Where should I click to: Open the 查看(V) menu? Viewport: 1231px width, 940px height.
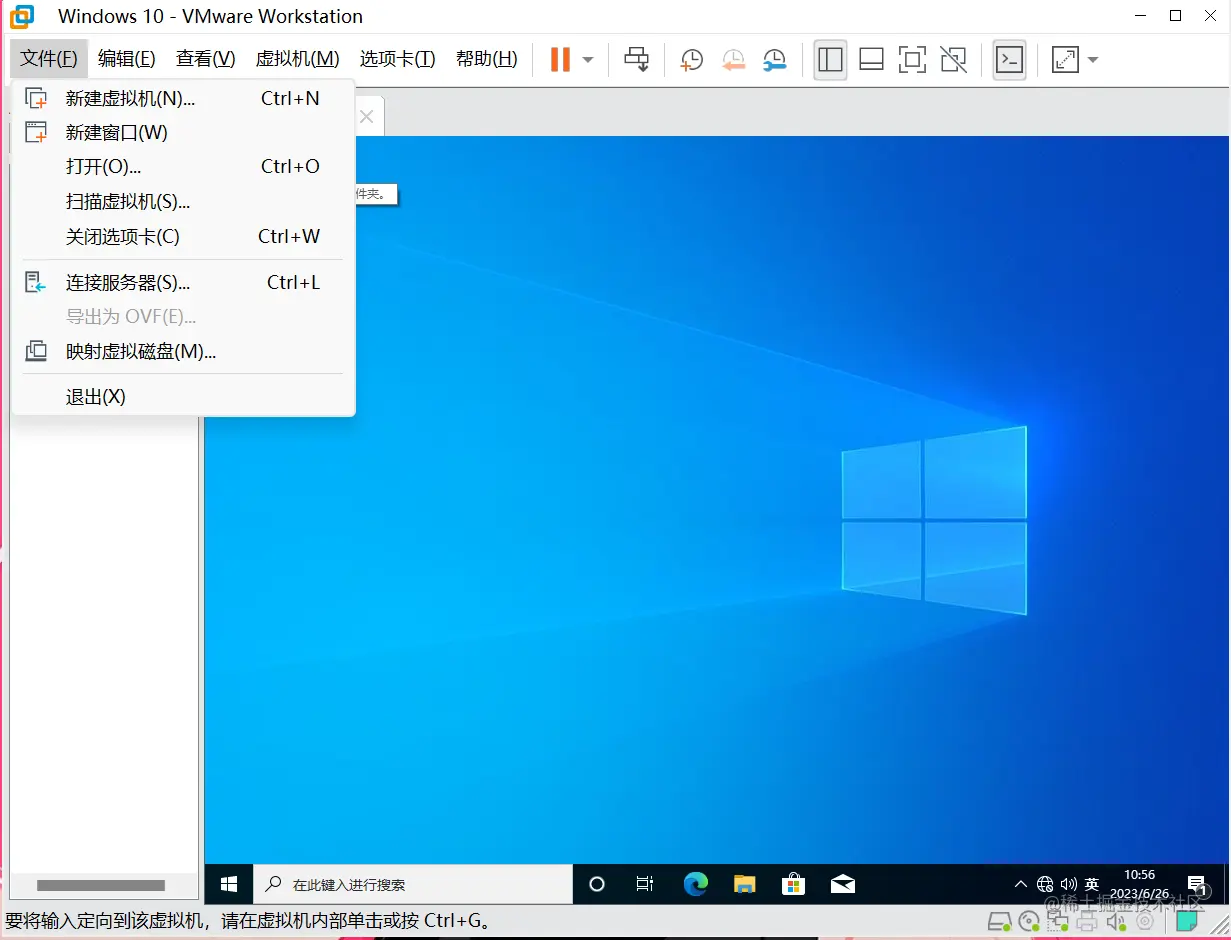click(206, 59)
